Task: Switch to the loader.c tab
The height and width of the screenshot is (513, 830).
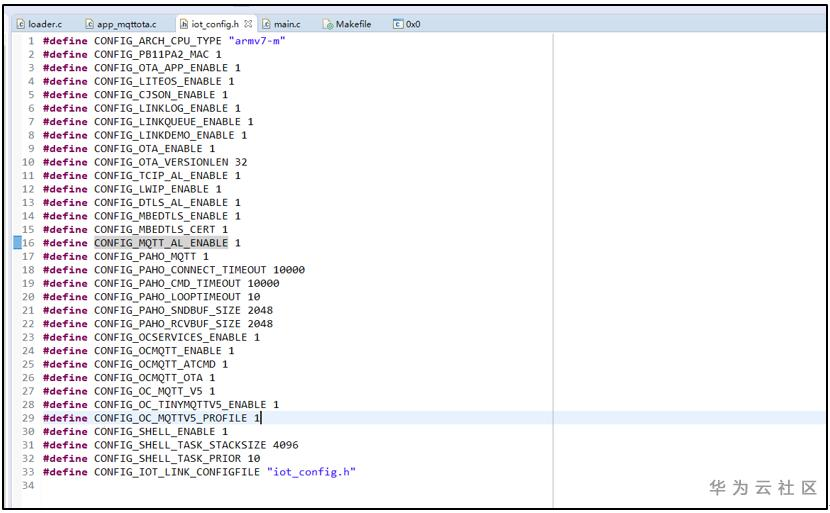Action: [x=39, y=24]
